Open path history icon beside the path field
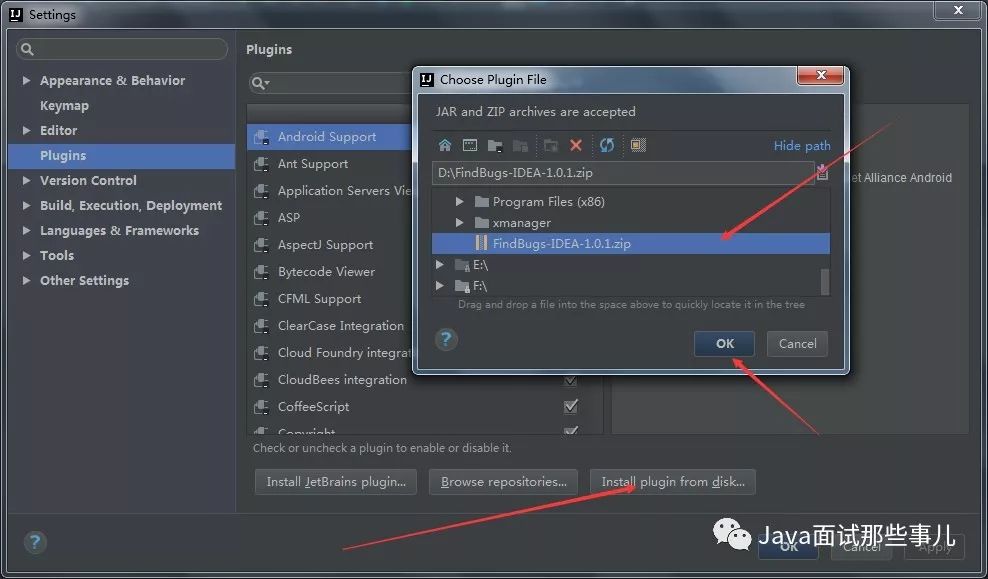This screenshot has height=579, width=988. (822, 172)
